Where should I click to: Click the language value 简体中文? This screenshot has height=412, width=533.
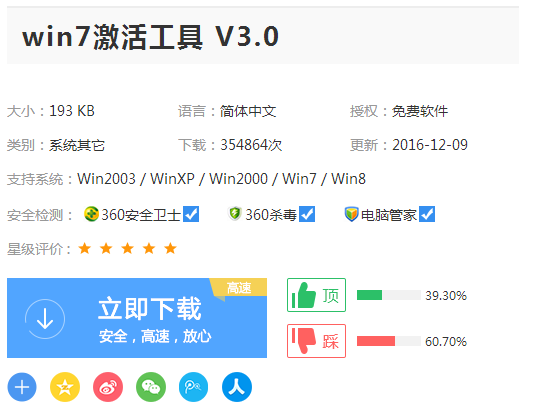[248, 111]
